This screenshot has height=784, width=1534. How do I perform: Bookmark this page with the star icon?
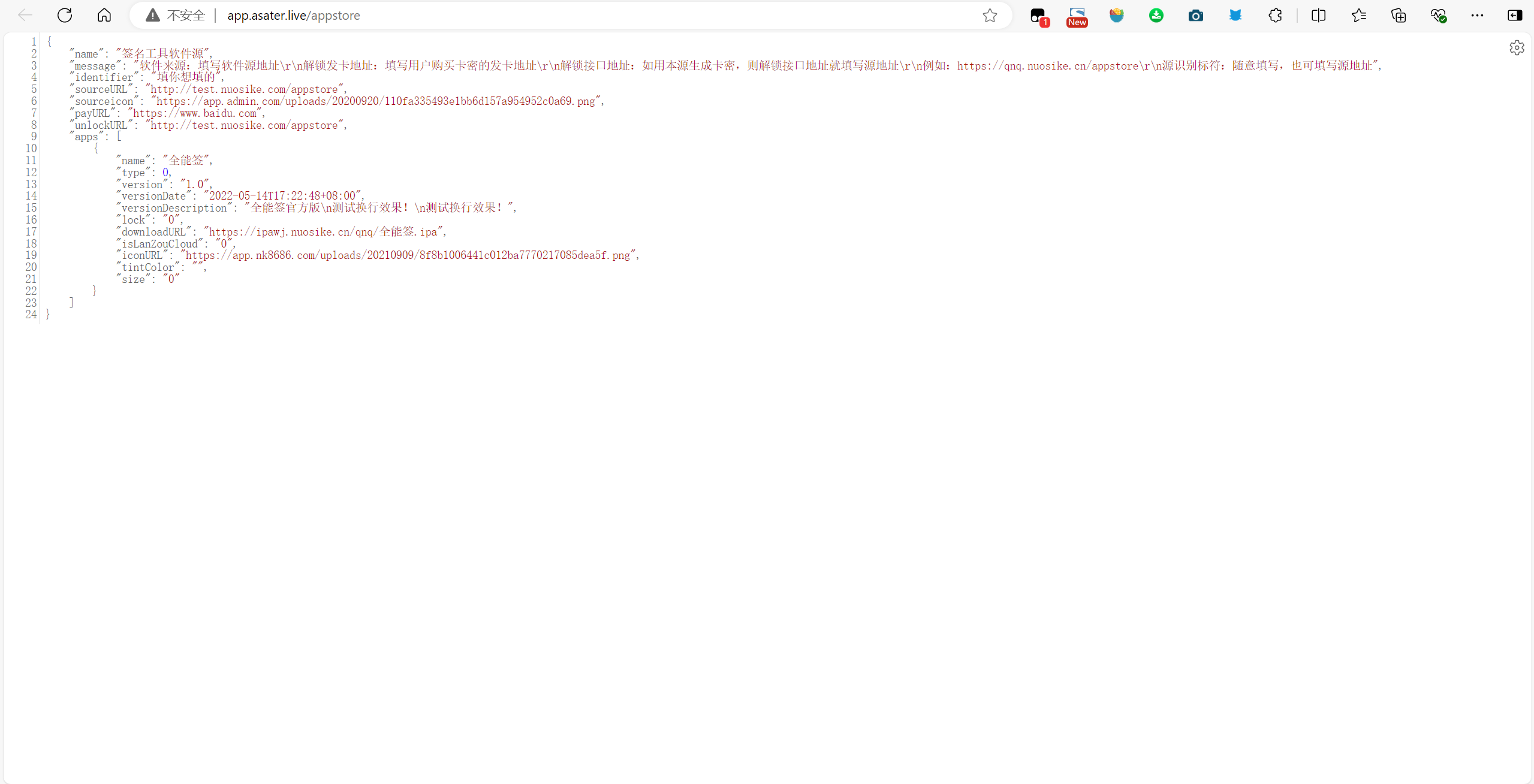point(990,16)
